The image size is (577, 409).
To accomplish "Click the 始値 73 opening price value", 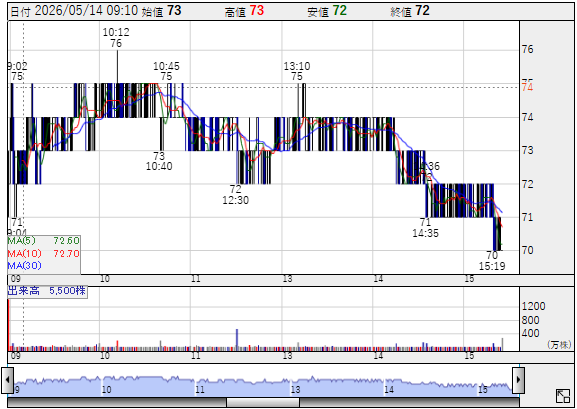I will [x=162, y=11].
